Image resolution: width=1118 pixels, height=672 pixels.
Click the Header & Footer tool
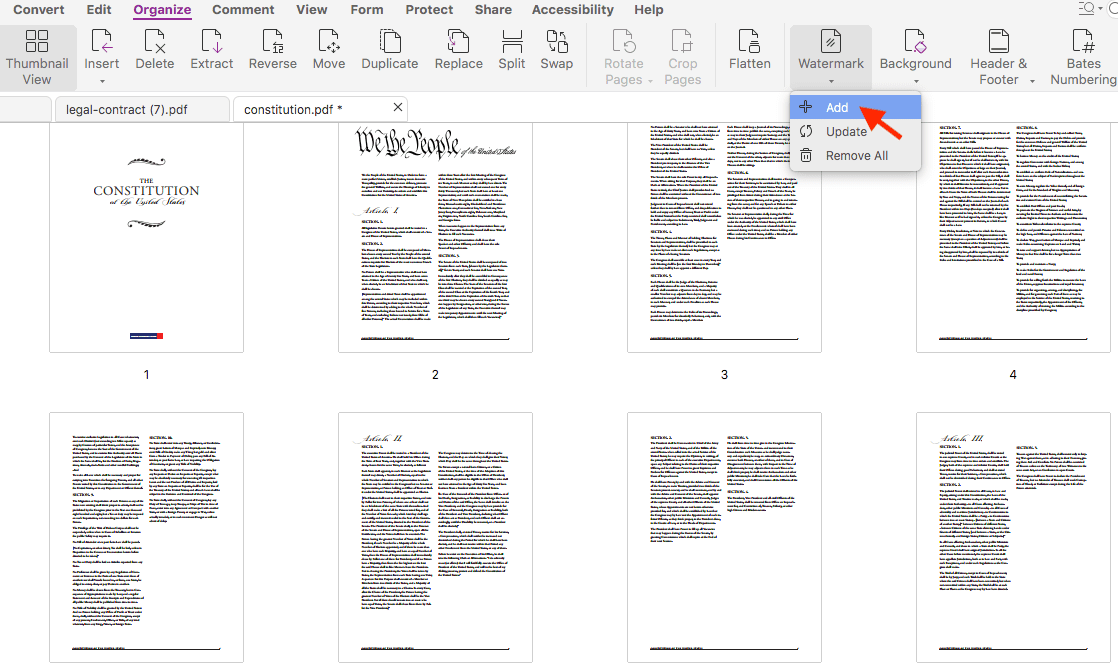(998, 57)
